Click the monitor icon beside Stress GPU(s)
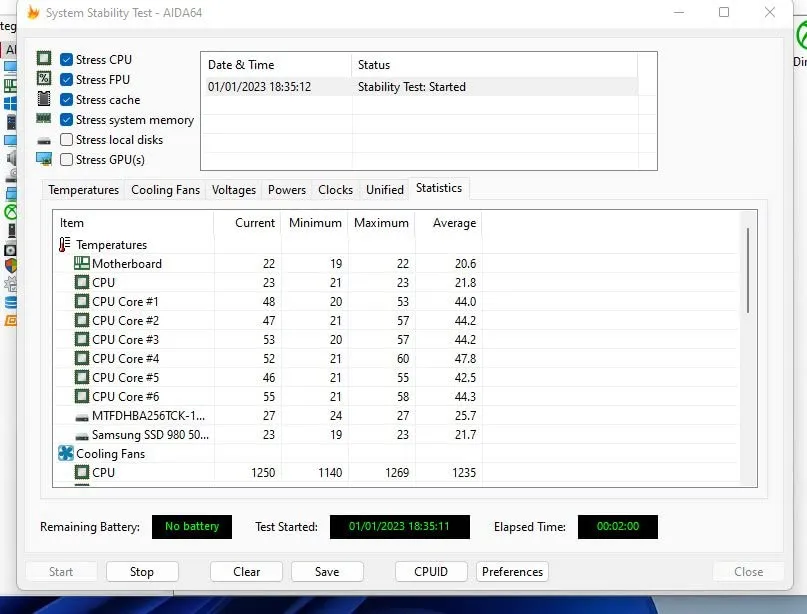This screenshot has width=807, height=614. pyautogui.click(x=44, y=159)
